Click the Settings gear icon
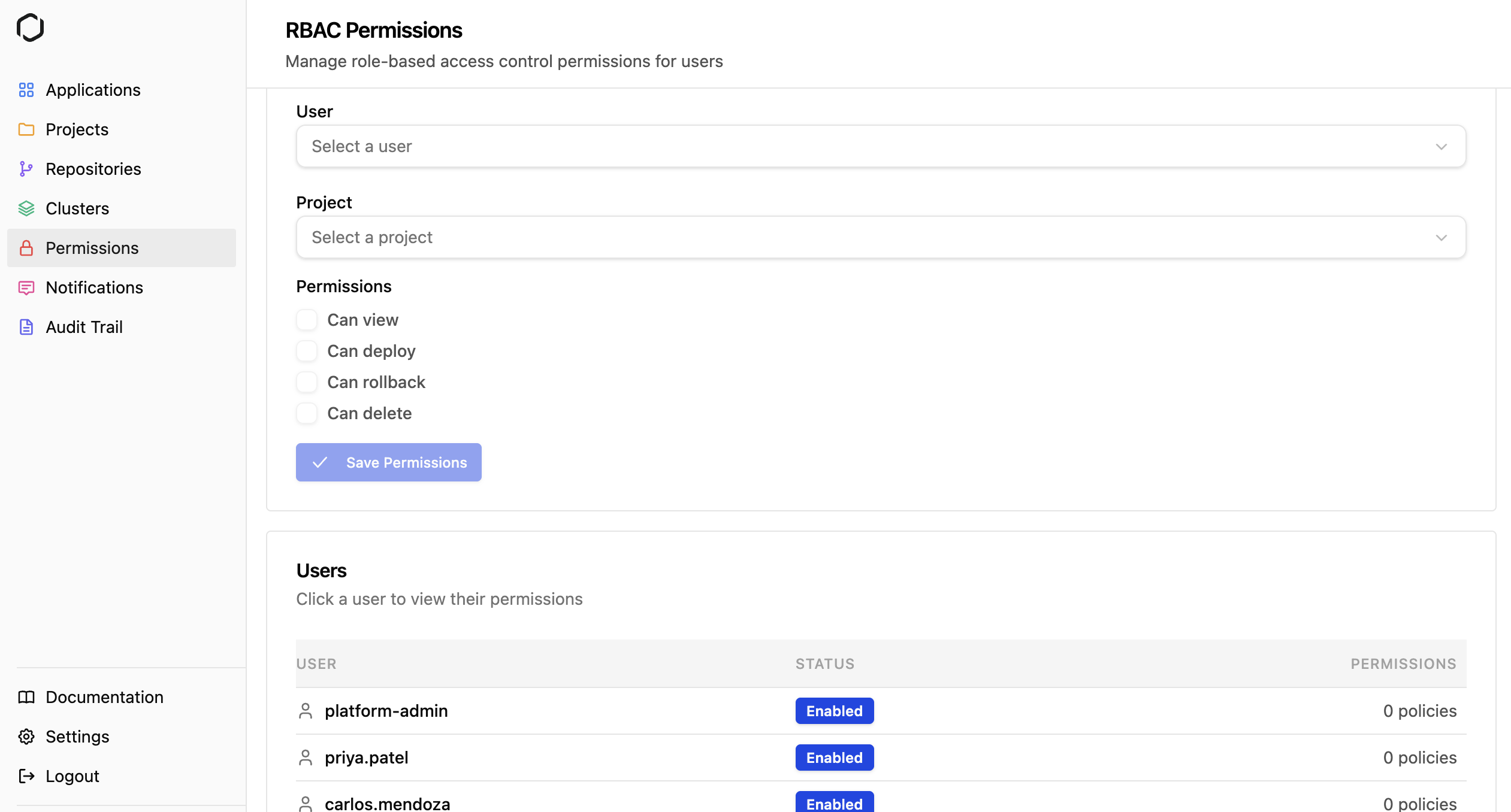1511x812 pixels. 26,737
